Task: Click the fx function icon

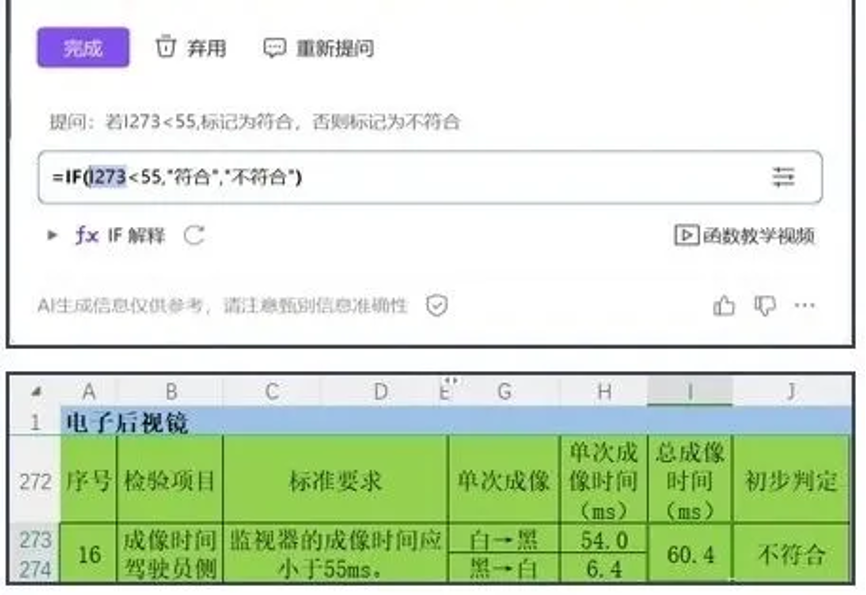Action: (86, 235)
